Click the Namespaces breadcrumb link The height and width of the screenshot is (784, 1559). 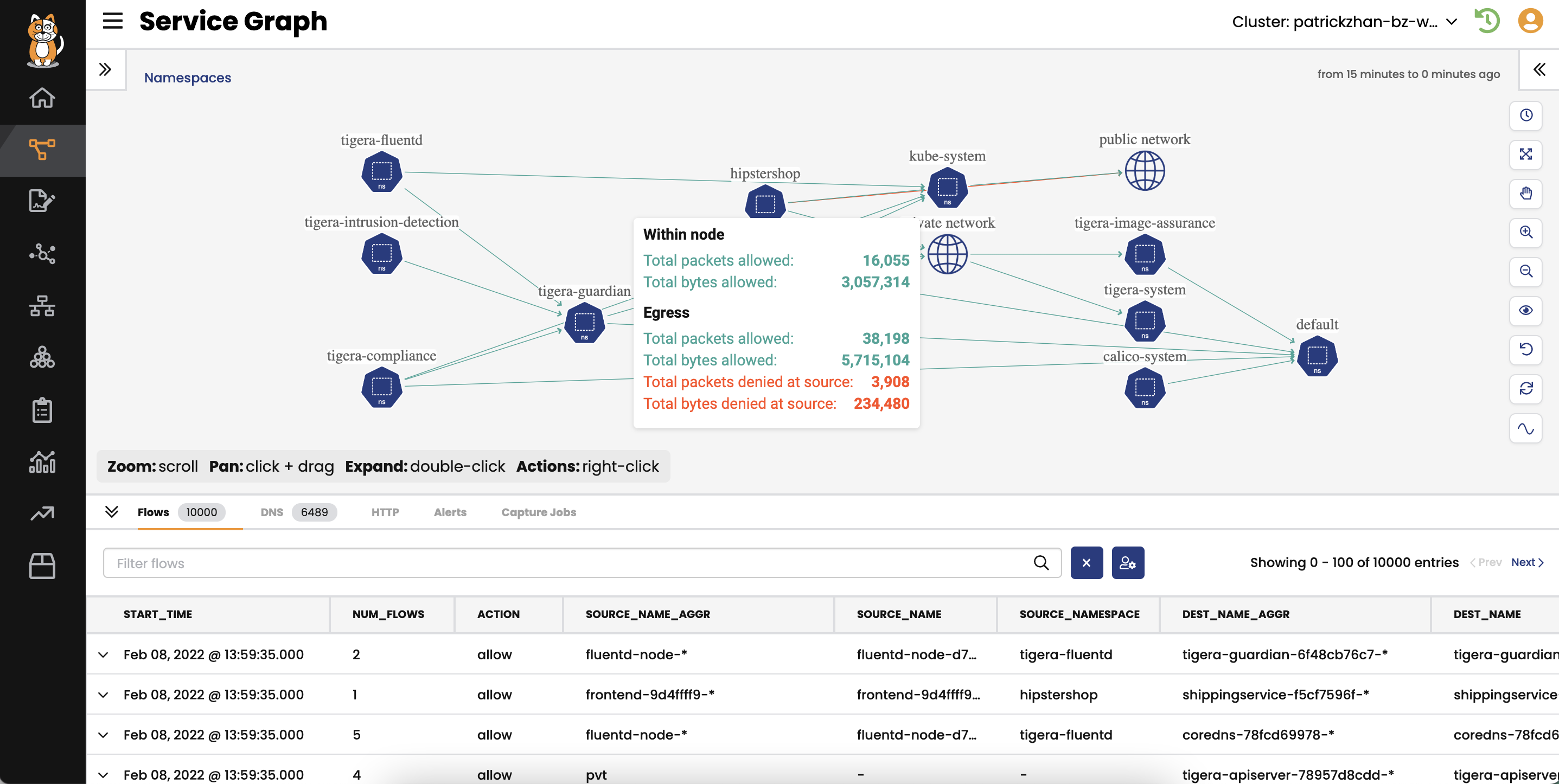click(x=187, y=78)
